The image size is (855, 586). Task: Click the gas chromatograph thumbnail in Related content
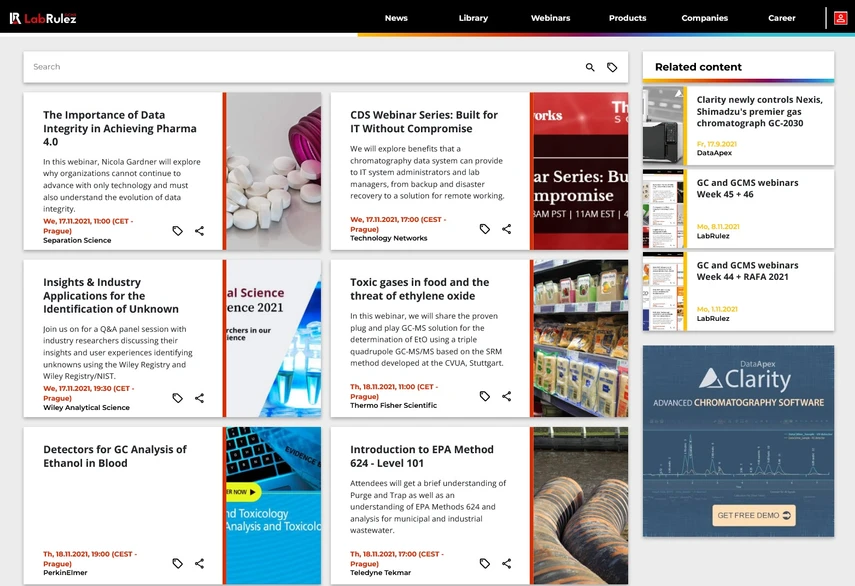pyautogui.click(x=663, y=126)
